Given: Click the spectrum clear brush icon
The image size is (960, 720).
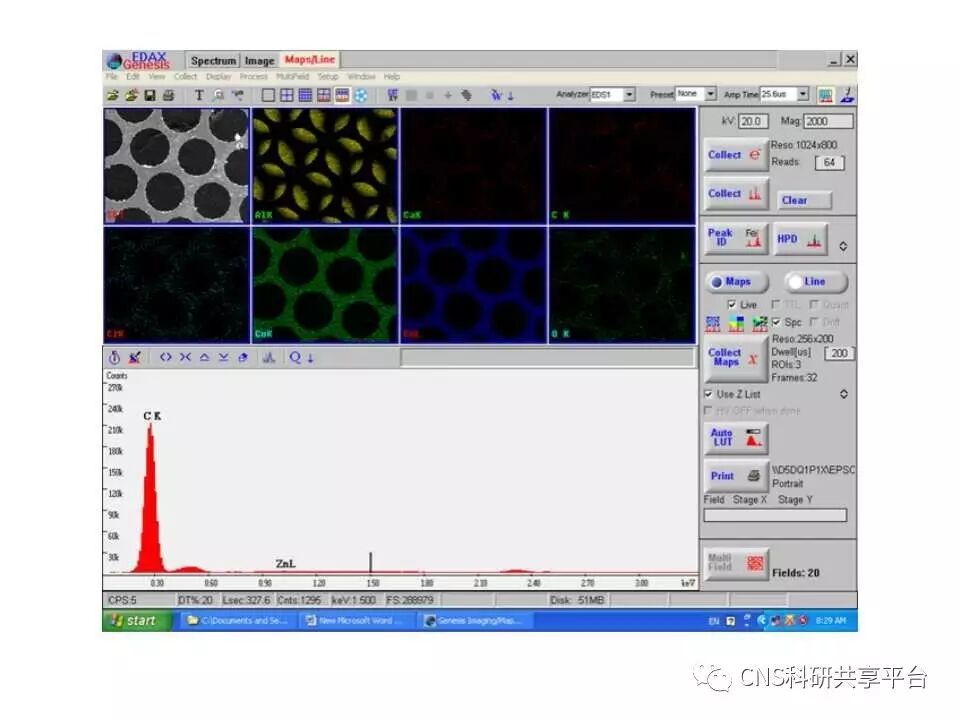Looking at the screenshot, I should pyautogui.click(x=135, y=358).
